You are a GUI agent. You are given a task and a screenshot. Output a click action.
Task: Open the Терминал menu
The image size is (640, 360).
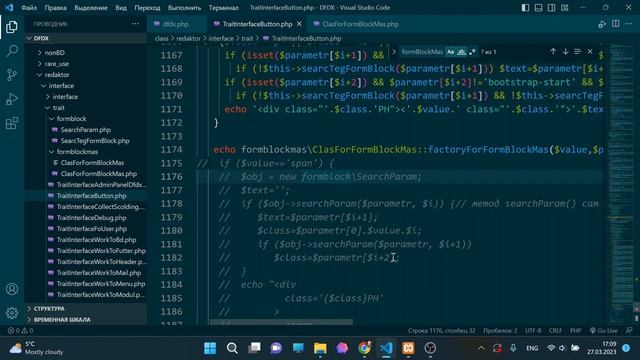point(223,8)
